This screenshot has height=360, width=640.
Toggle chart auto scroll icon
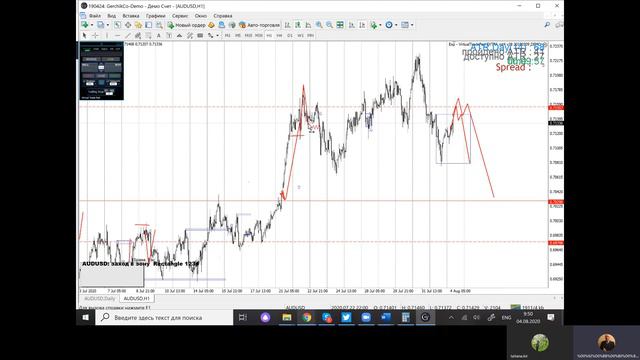[352, 25]
